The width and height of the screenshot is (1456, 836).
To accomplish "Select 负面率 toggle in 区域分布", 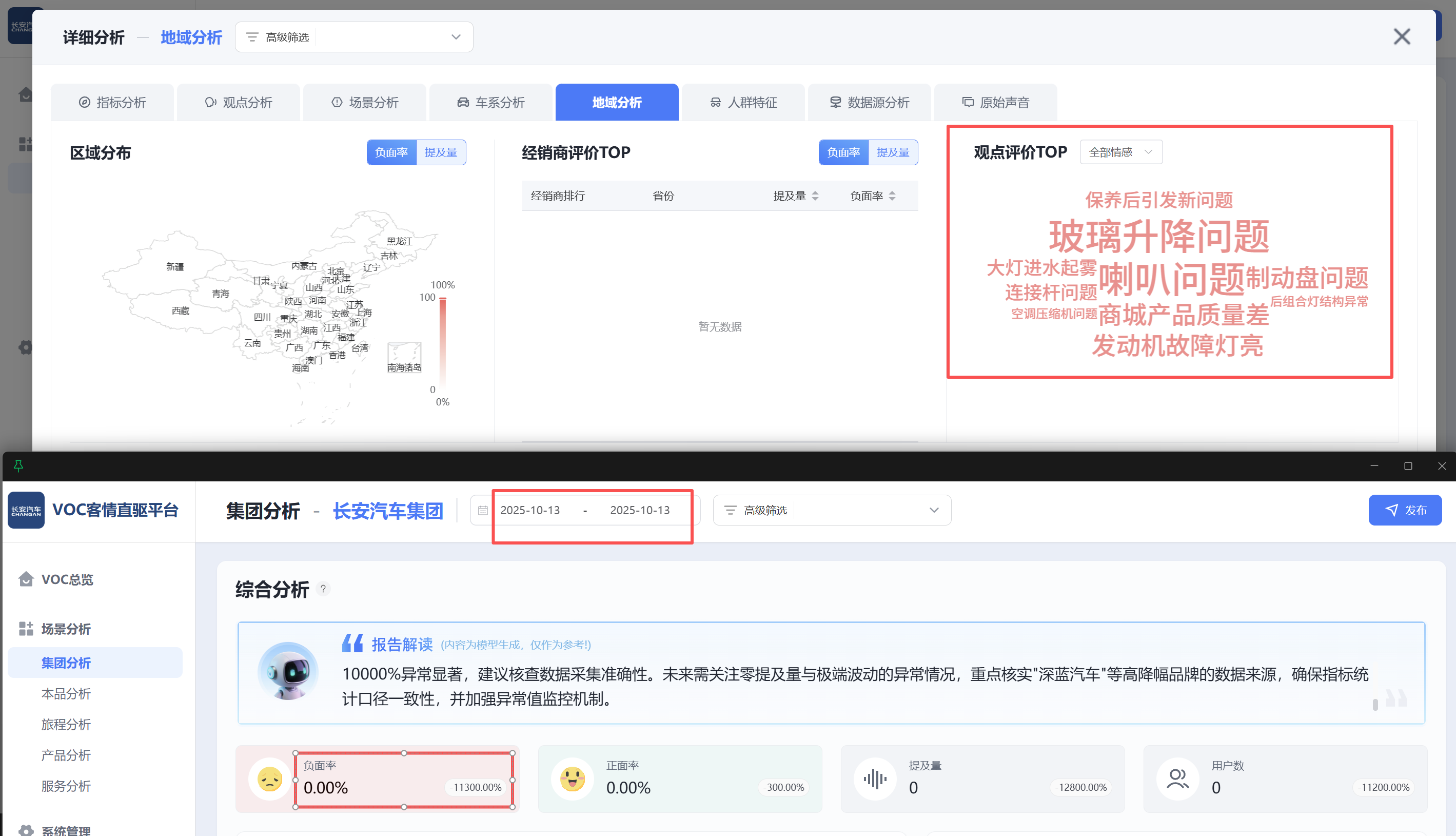I will [x=391, y=152].
